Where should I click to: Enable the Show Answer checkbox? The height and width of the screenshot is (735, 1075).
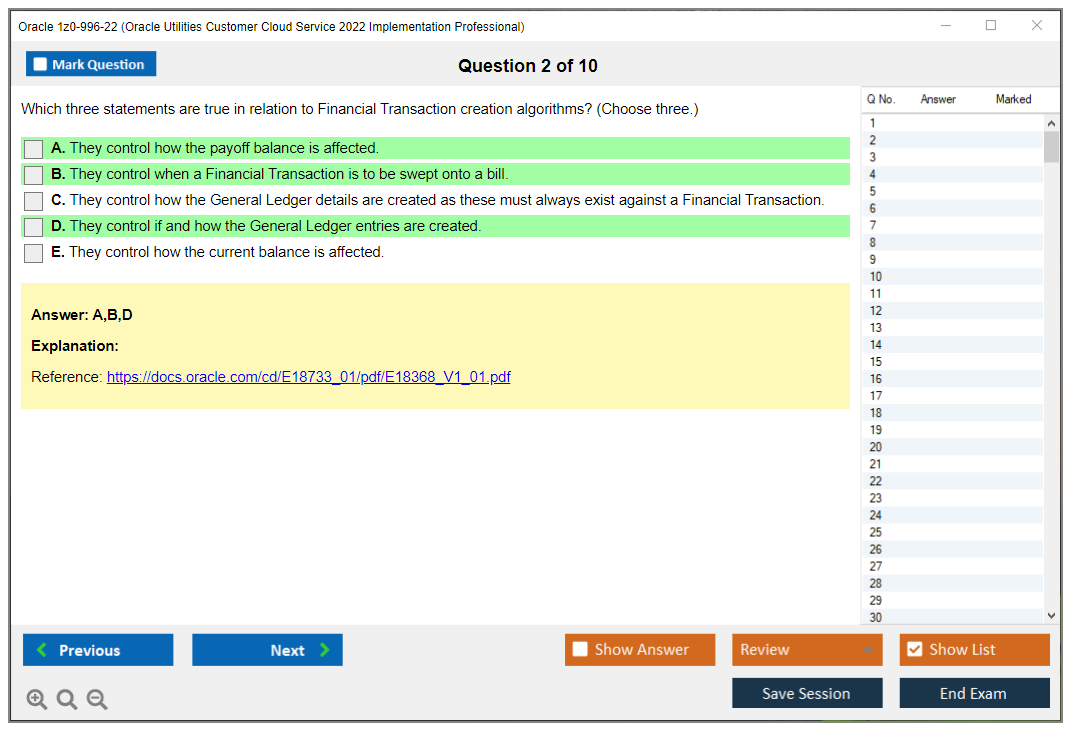point(580,649)
